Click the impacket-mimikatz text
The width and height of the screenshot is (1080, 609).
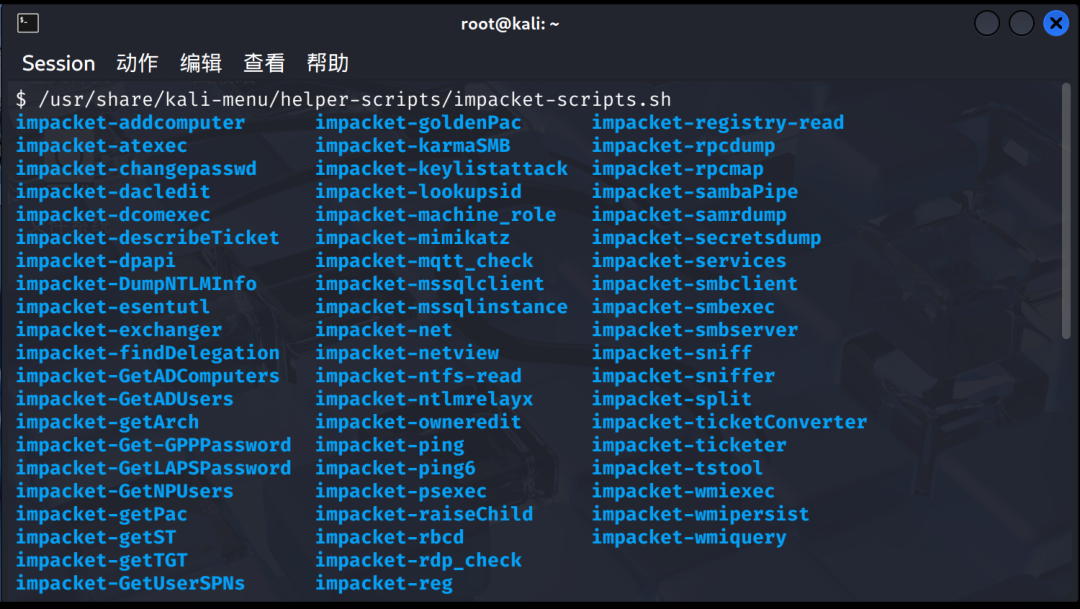point(413,238)
